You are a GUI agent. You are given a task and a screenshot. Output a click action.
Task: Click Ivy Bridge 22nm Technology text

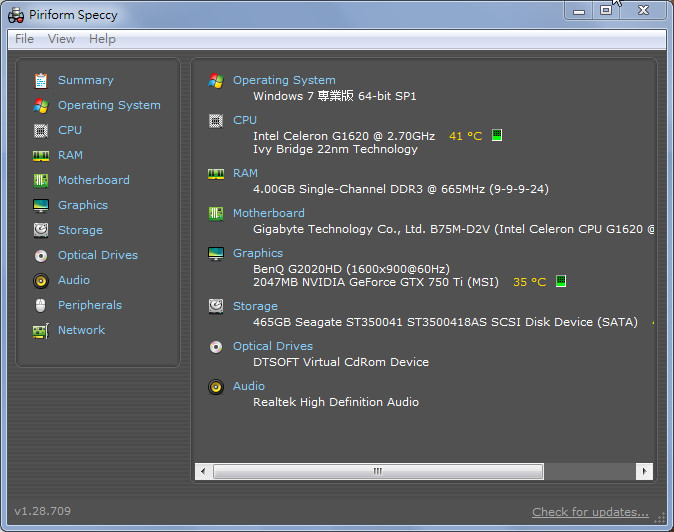[335, 150]
